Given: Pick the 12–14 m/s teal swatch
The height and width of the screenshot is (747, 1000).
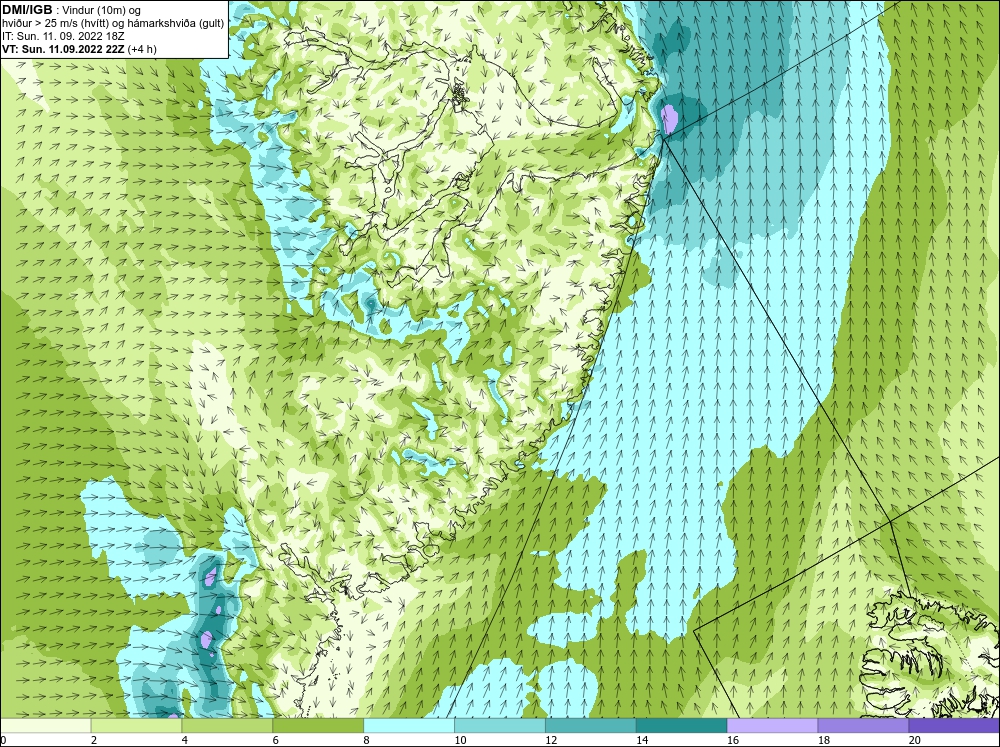Looking at the screenshot, I should [x=591, y=725].
